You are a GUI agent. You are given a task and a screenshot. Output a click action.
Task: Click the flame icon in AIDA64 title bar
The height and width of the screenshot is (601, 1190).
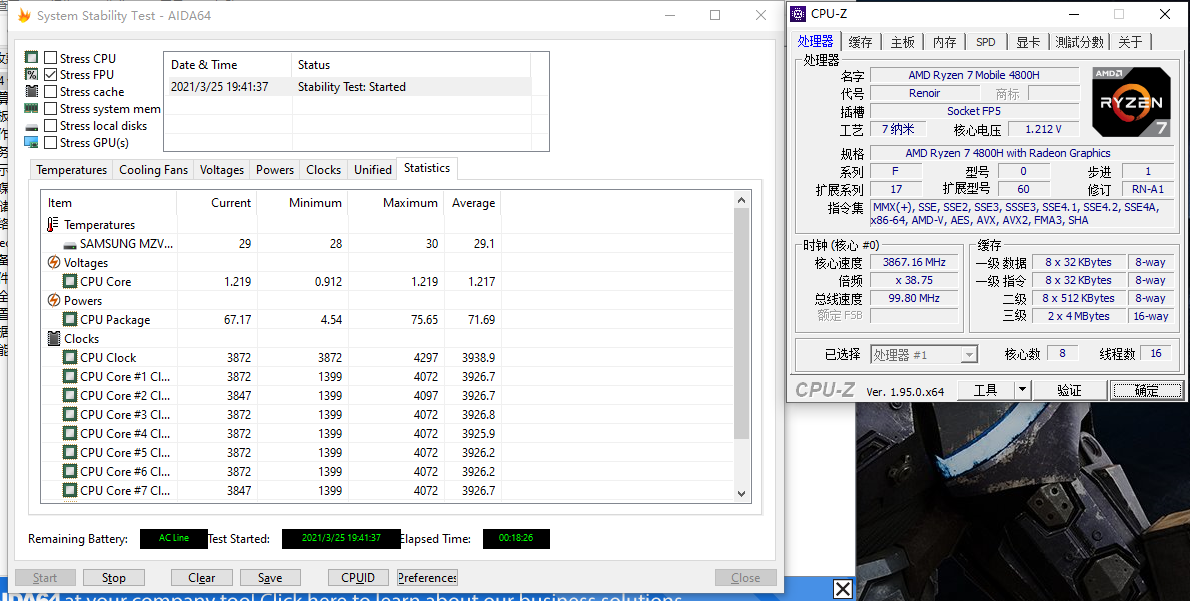(x=24, y=15)
